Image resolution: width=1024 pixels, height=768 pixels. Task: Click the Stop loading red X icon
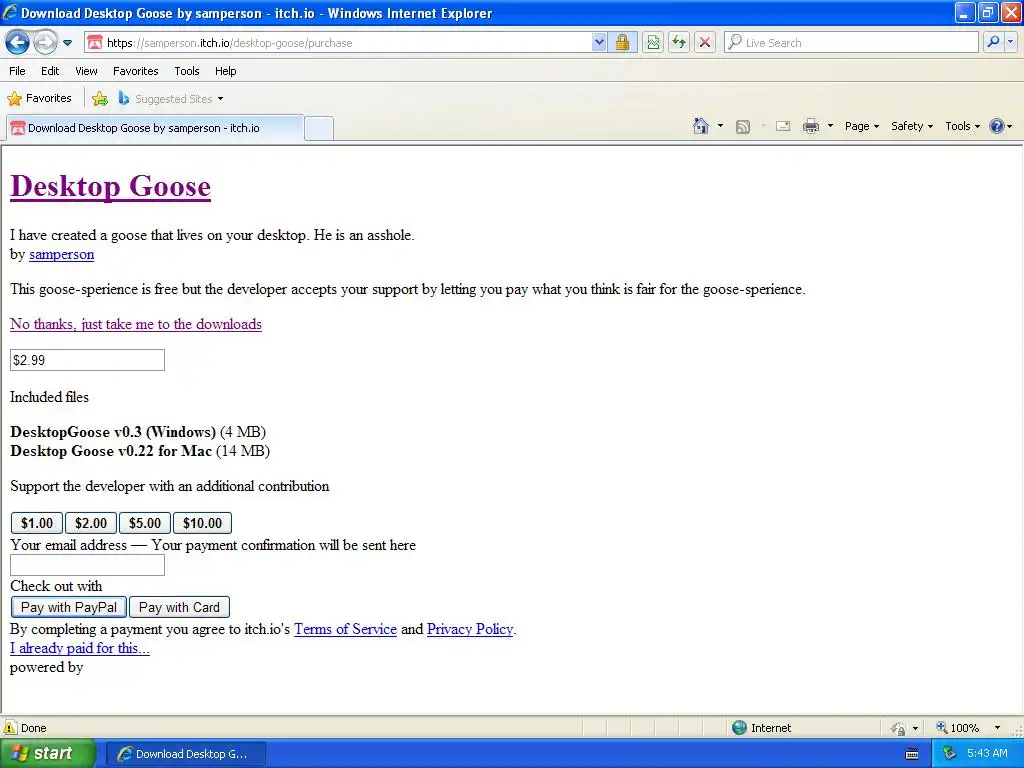pos(705,43)
